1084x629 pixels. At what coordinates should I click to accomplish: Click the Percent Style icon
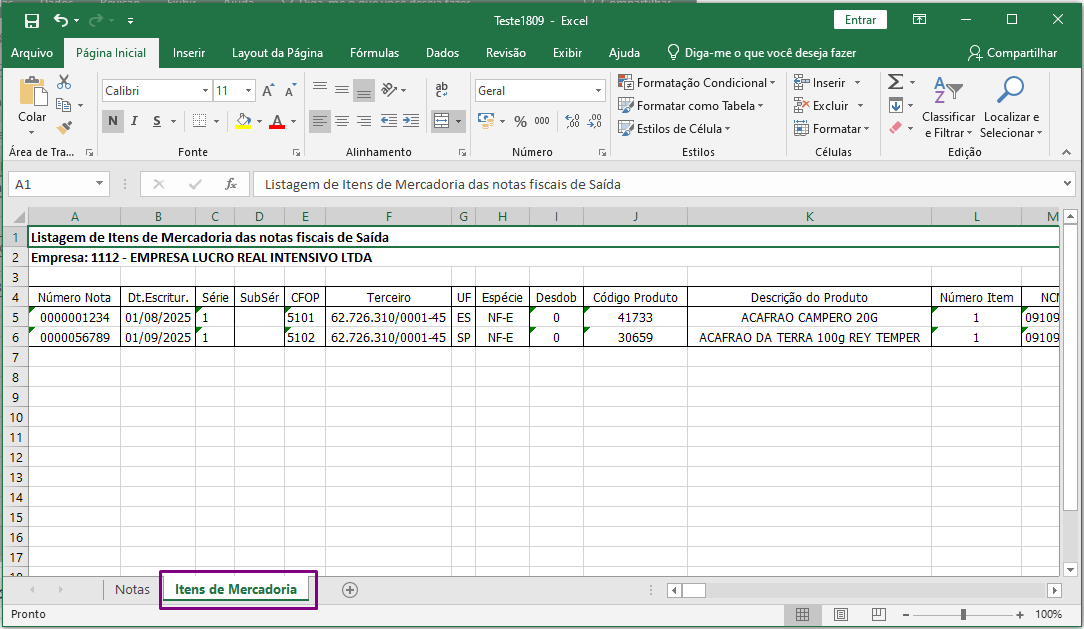point(520,122)
